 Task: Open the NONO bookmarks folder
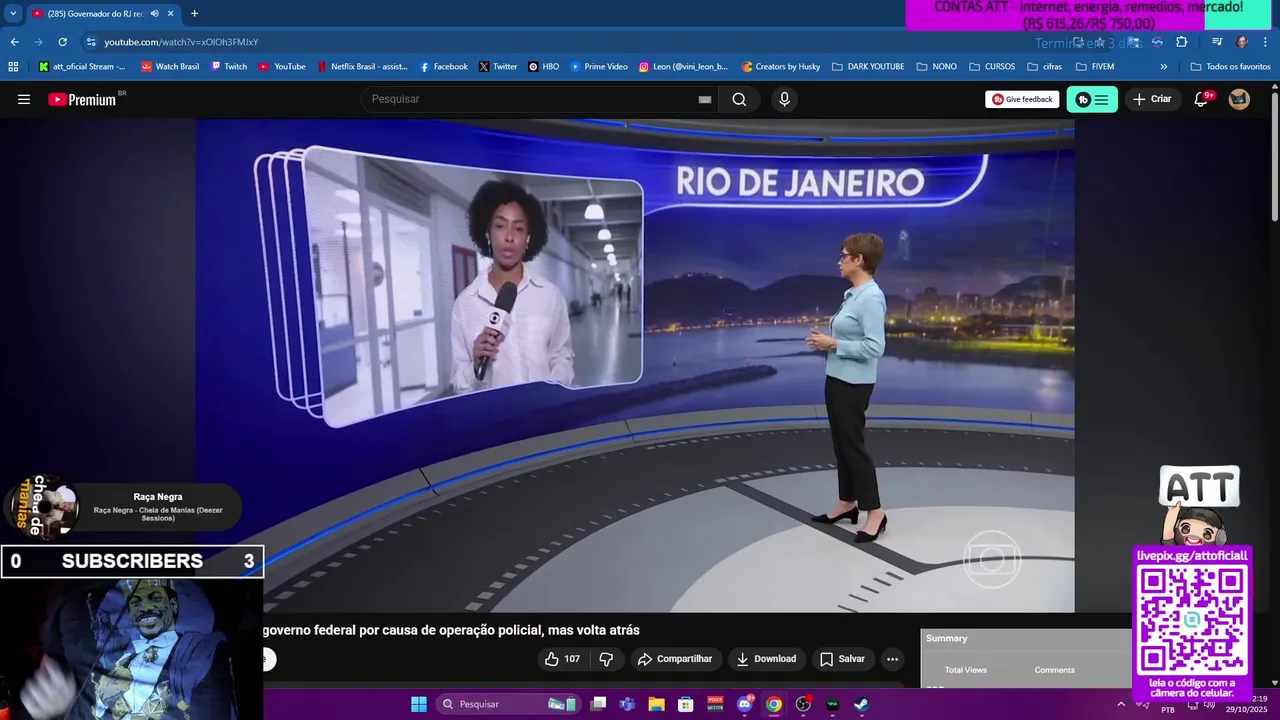tap(936, 67)
